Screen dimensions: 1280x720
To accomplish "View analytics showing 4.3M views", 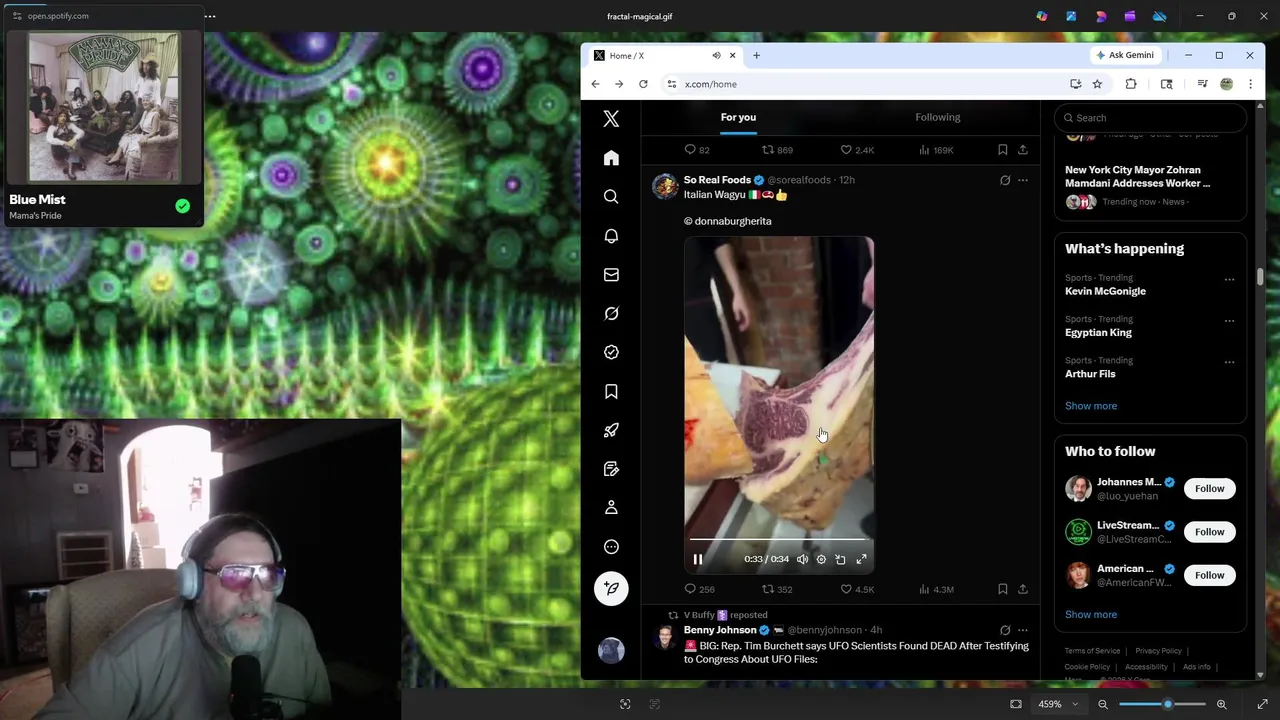I will point(936,589).
